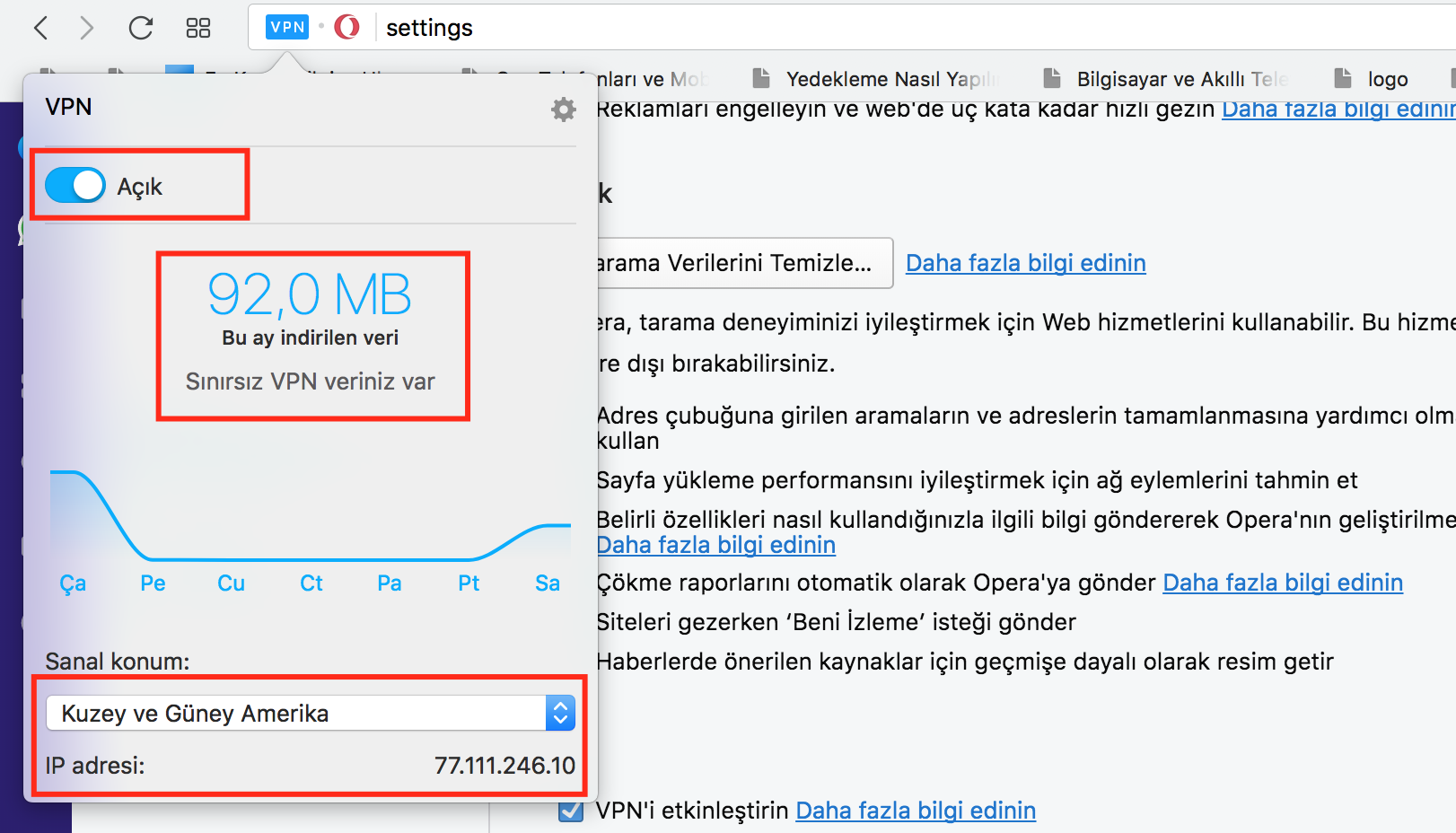Select the Cu day label on the graph

coord(231,583)
